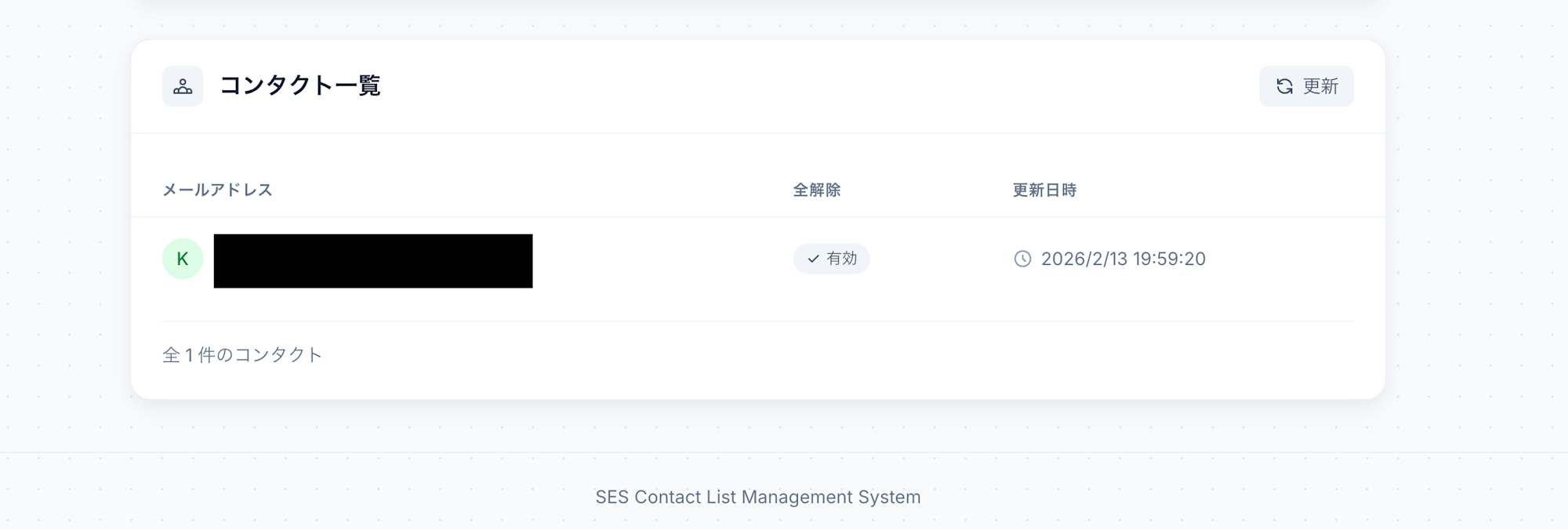Click the word SES in the footer
The height and width of the screenshot is (529, 1568).
(612, 497)
